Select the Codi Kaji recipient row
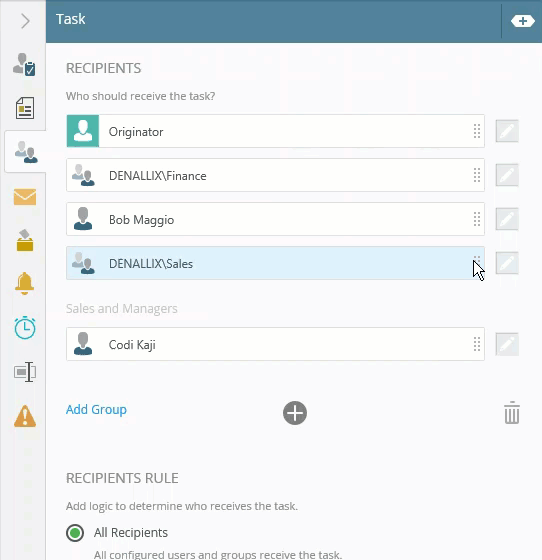Viewport: 542px width, 560px height. [275, 344]
